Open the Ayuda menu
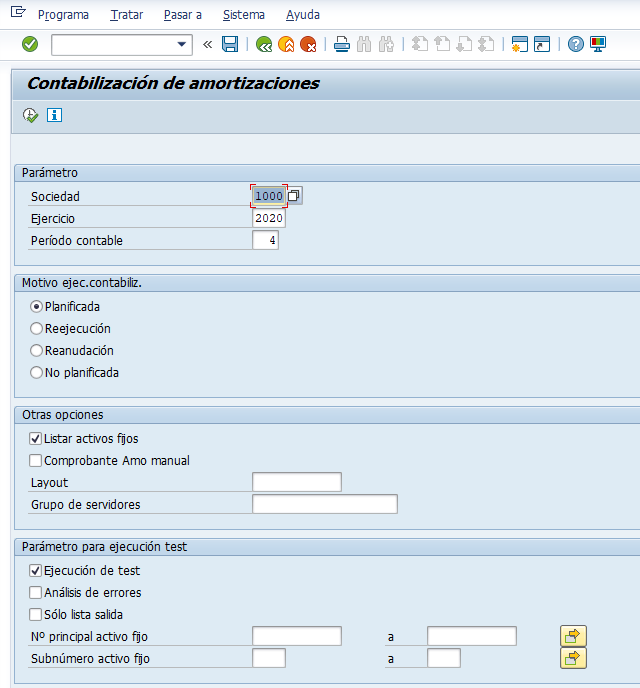 [x=303, y=15]
